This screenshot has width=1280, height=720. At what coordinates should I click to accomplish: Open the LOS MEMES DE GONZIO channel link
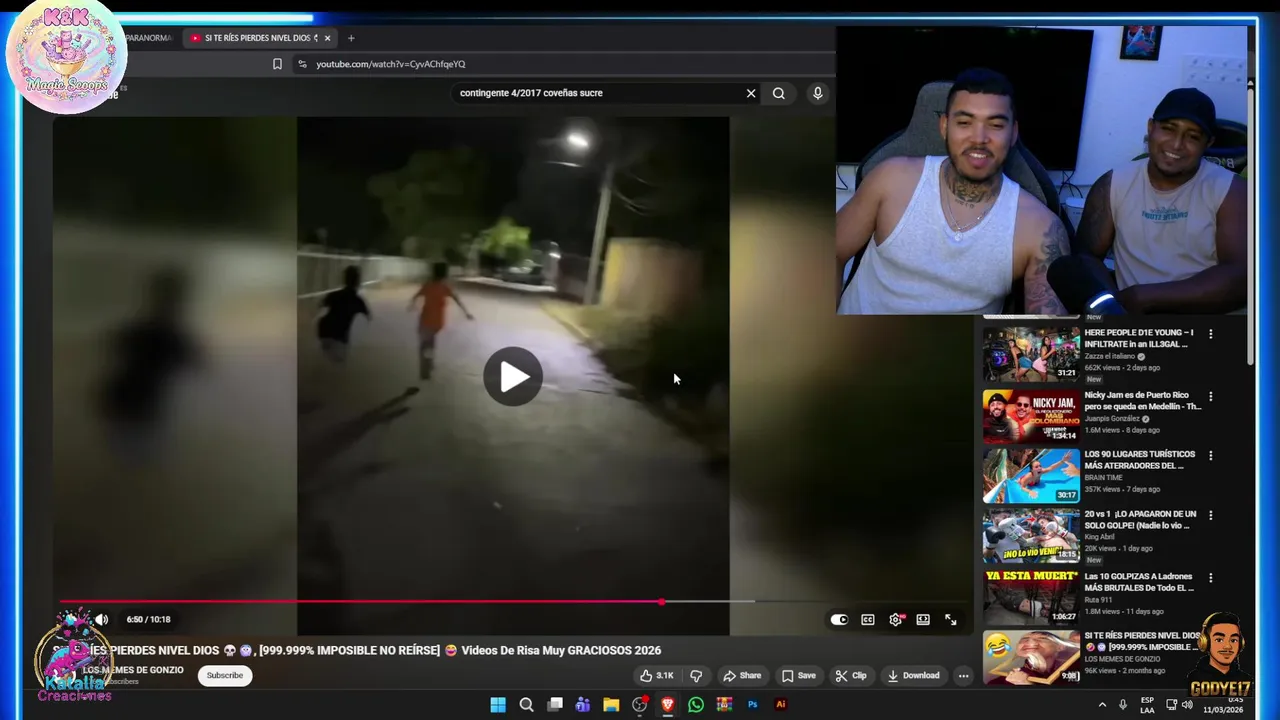(133, 670)
